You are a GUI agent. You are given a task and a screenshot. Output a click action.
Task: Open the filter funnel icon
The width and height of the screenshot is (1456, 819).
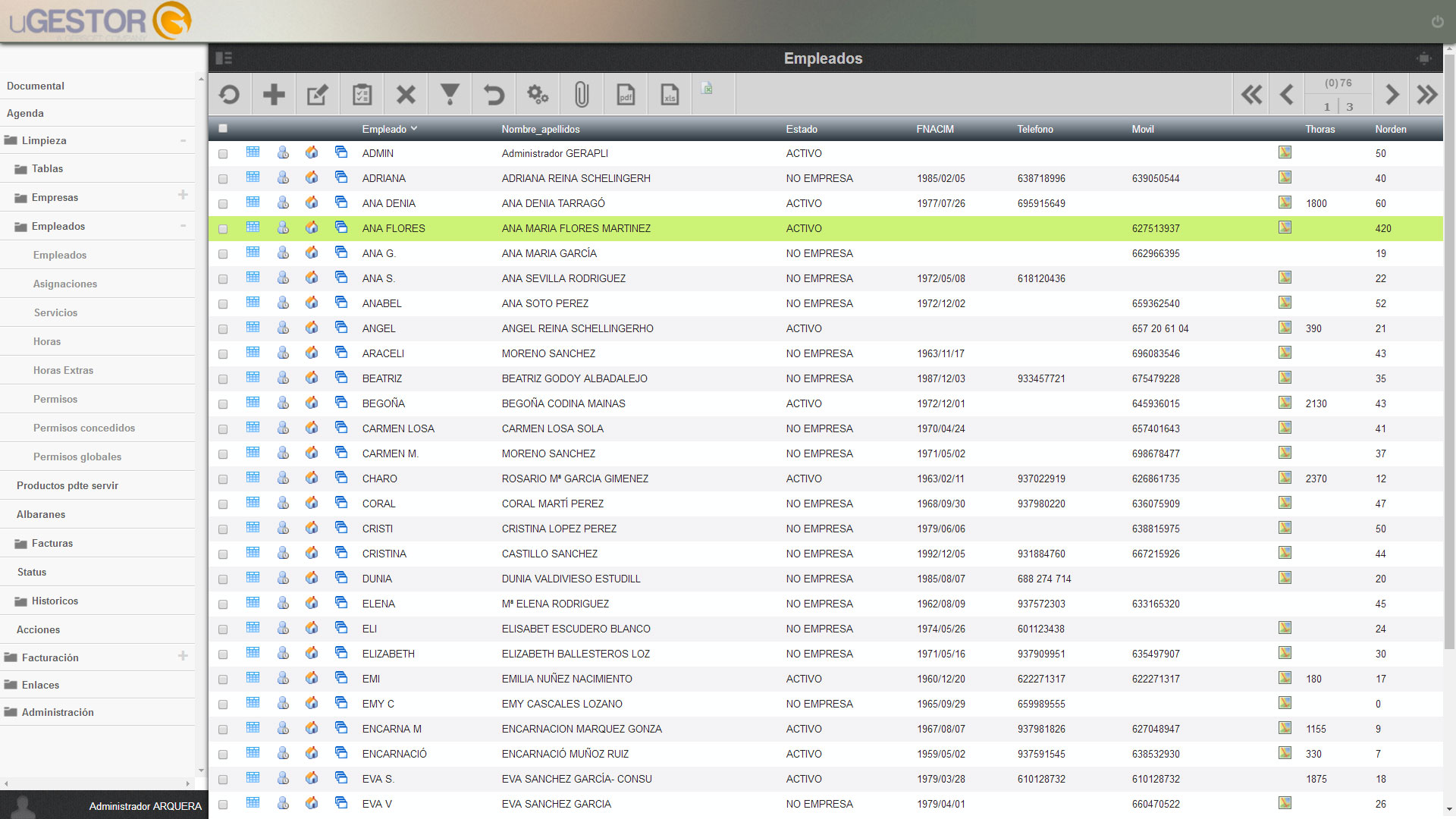click(x=450, y=95)
